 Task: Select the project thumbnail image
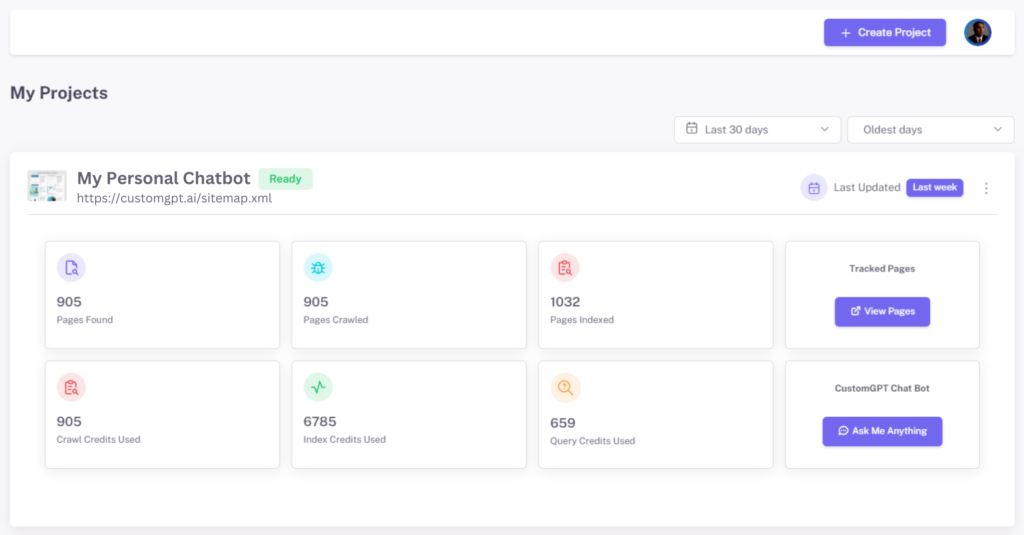(47, 186)
